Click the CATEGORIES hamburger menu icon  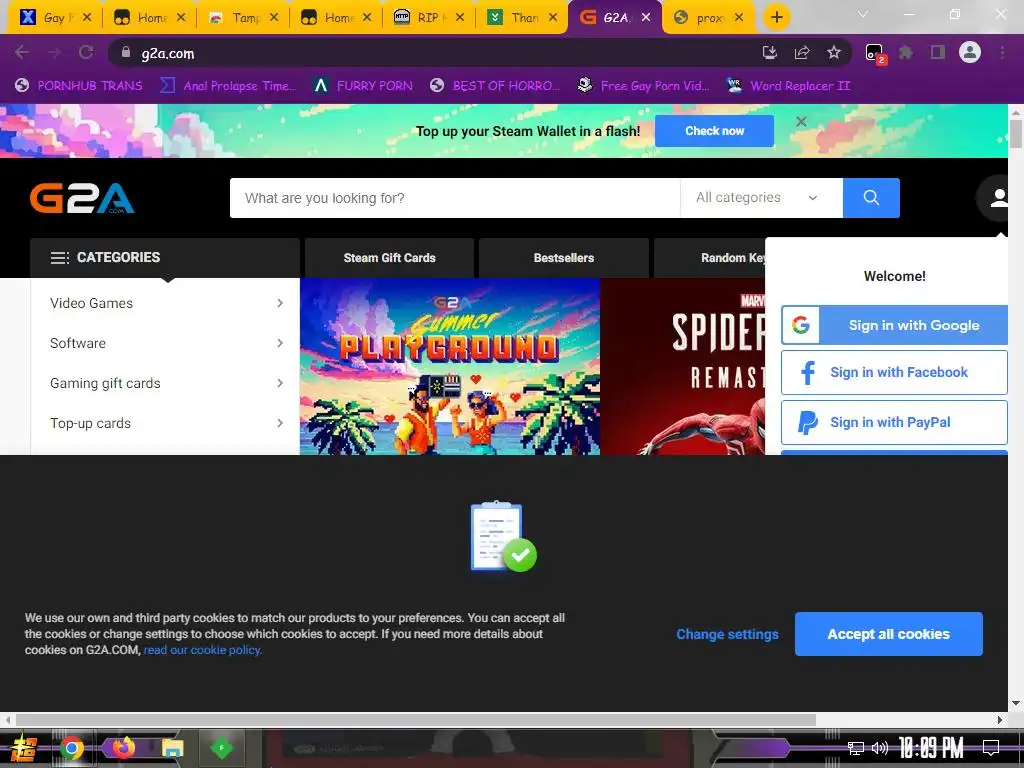tap(59, 258)
